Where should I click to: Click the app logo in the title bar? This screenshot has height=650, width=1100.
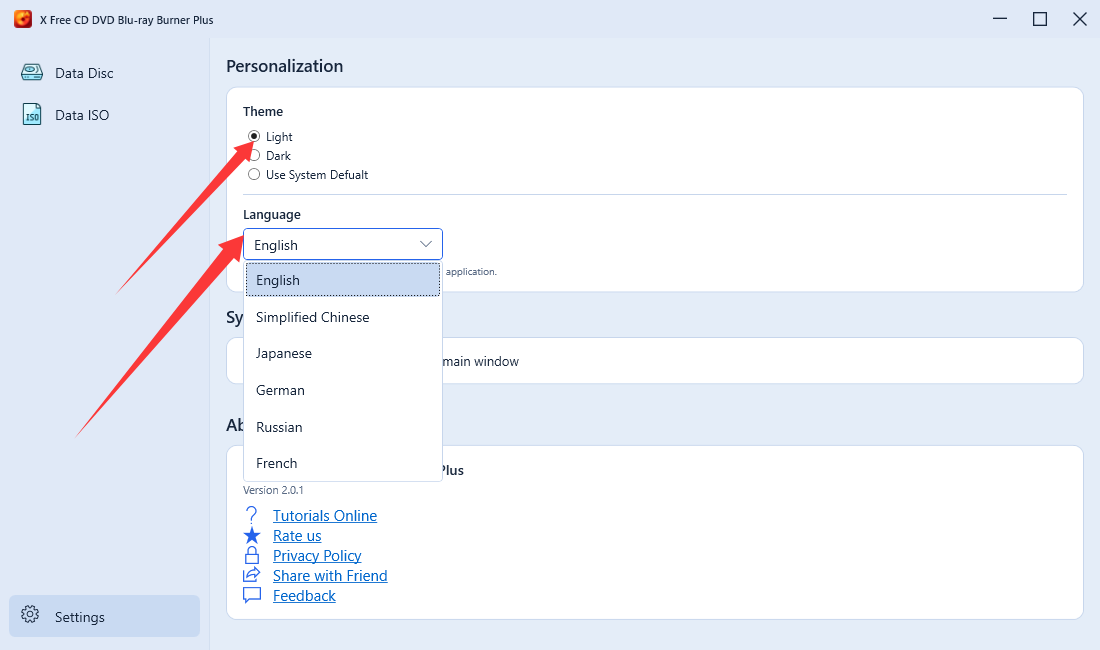pyautogui.click(x=23, y=19)
